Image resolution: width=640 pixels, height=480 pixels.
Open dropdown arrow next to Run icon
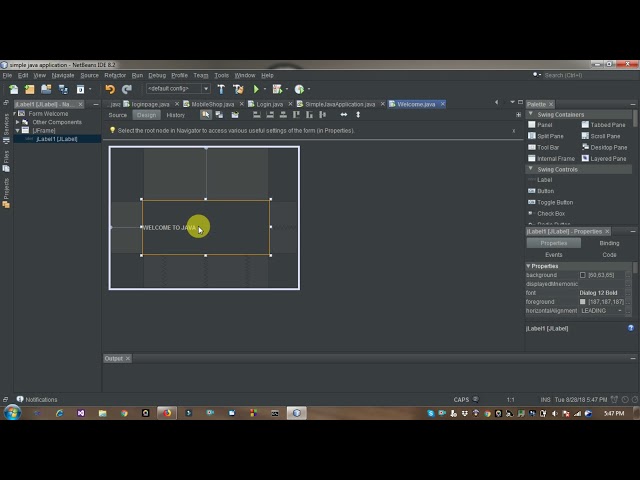pyautogui.click(x=265, y=89)
